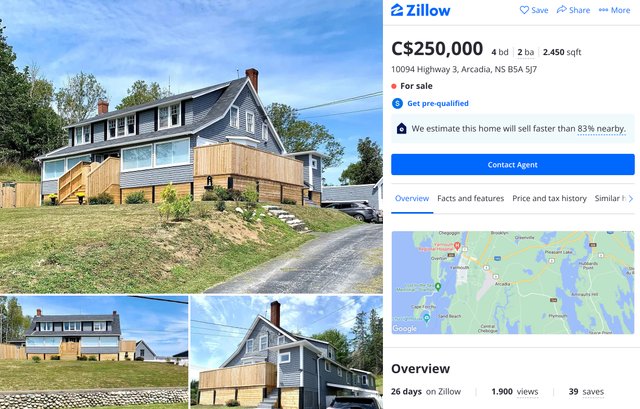Click the pre-qualified dollar icon
Image resolution: width=640 pixels, height=409 pixels.
tap(397, 103)
